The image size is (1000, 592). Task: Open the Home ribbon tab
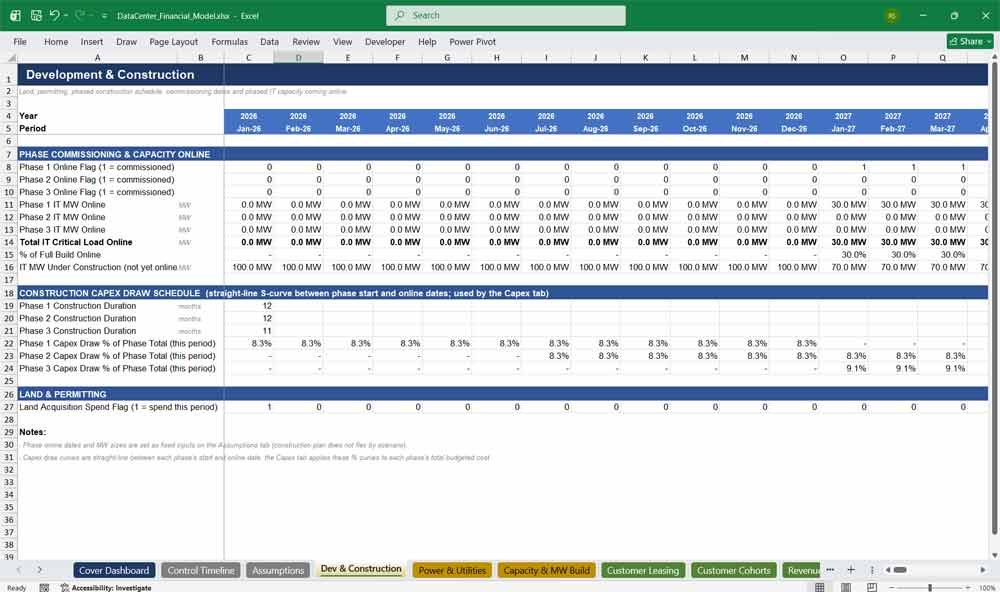56,41
